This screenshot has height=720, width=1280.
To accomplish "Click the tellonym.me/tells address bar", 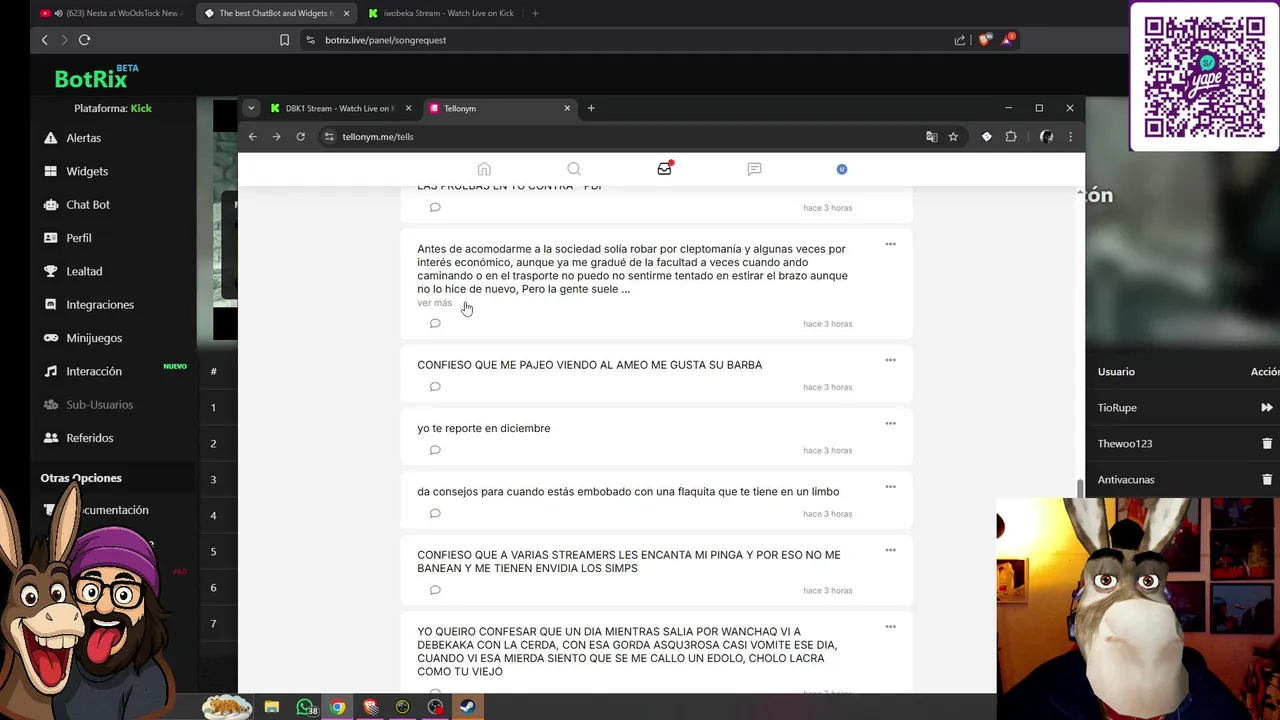I will (x=640, y=137).
